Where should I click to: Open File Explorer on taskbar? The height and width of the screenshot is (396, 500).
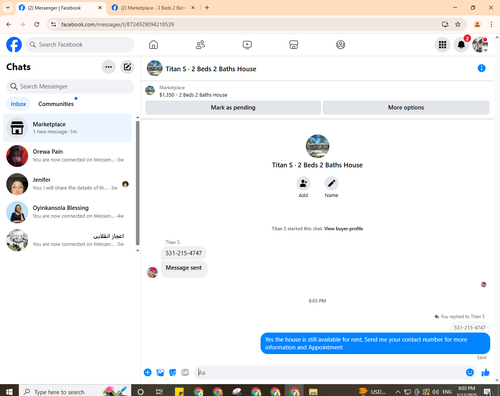point(313,392)
